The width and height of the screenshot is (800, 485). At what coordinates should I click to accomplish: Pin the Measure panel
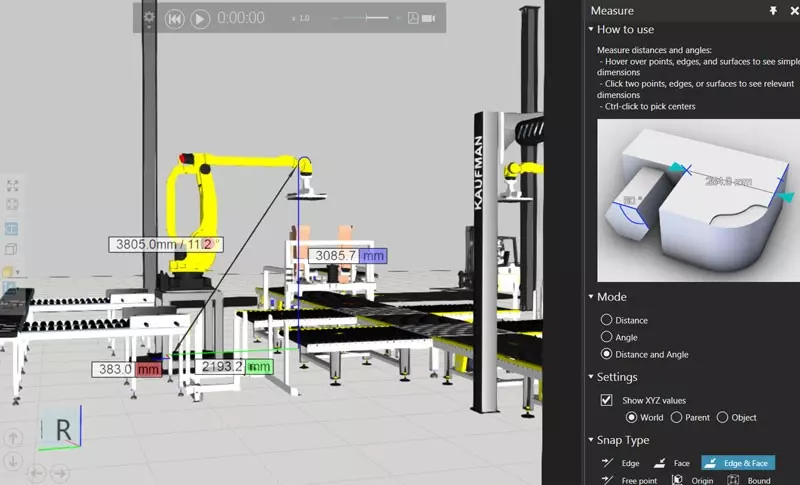pyautogui.click(x=773, y=10)
